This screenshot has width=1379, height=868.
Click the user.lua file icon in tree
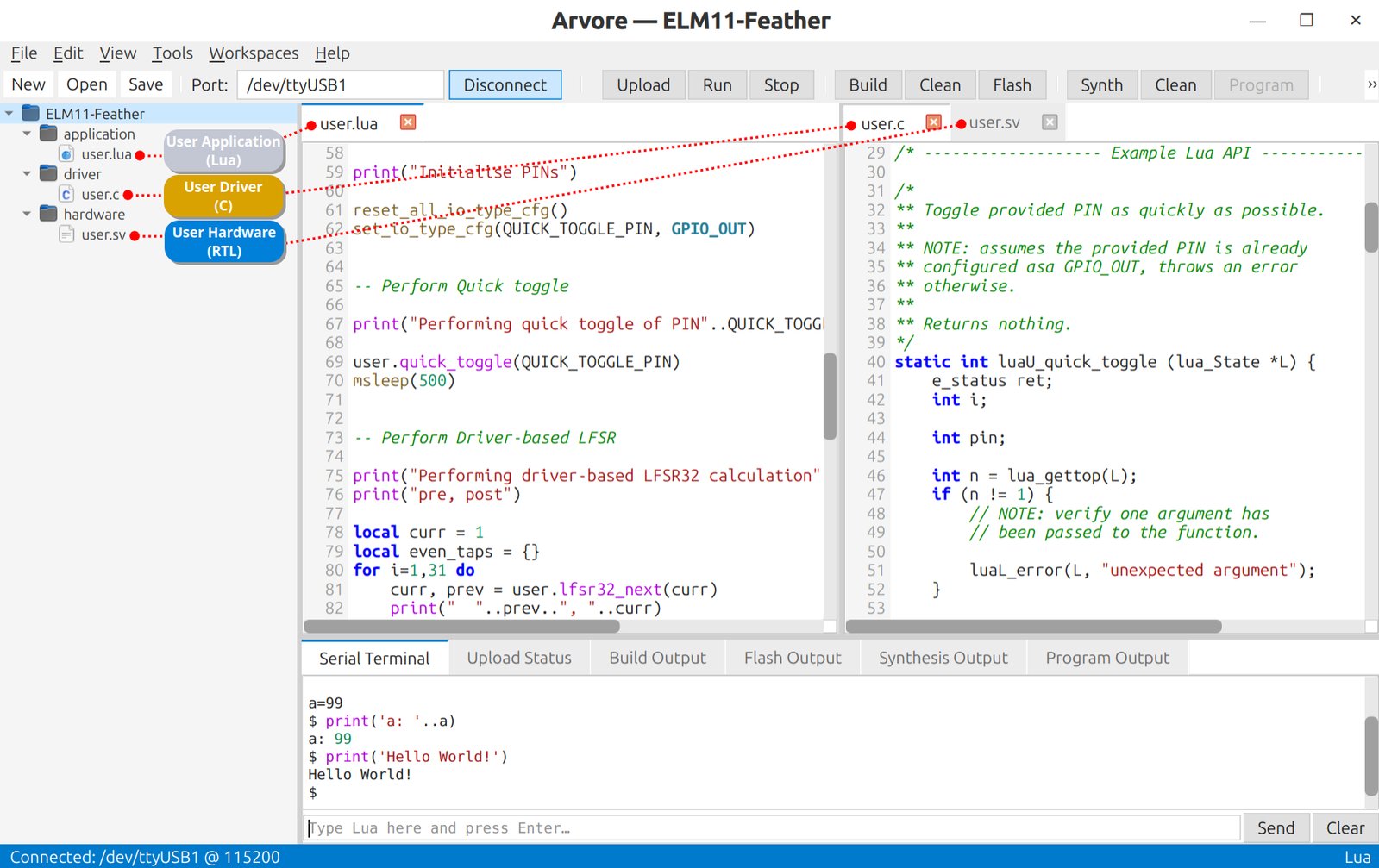pos(66,153)
